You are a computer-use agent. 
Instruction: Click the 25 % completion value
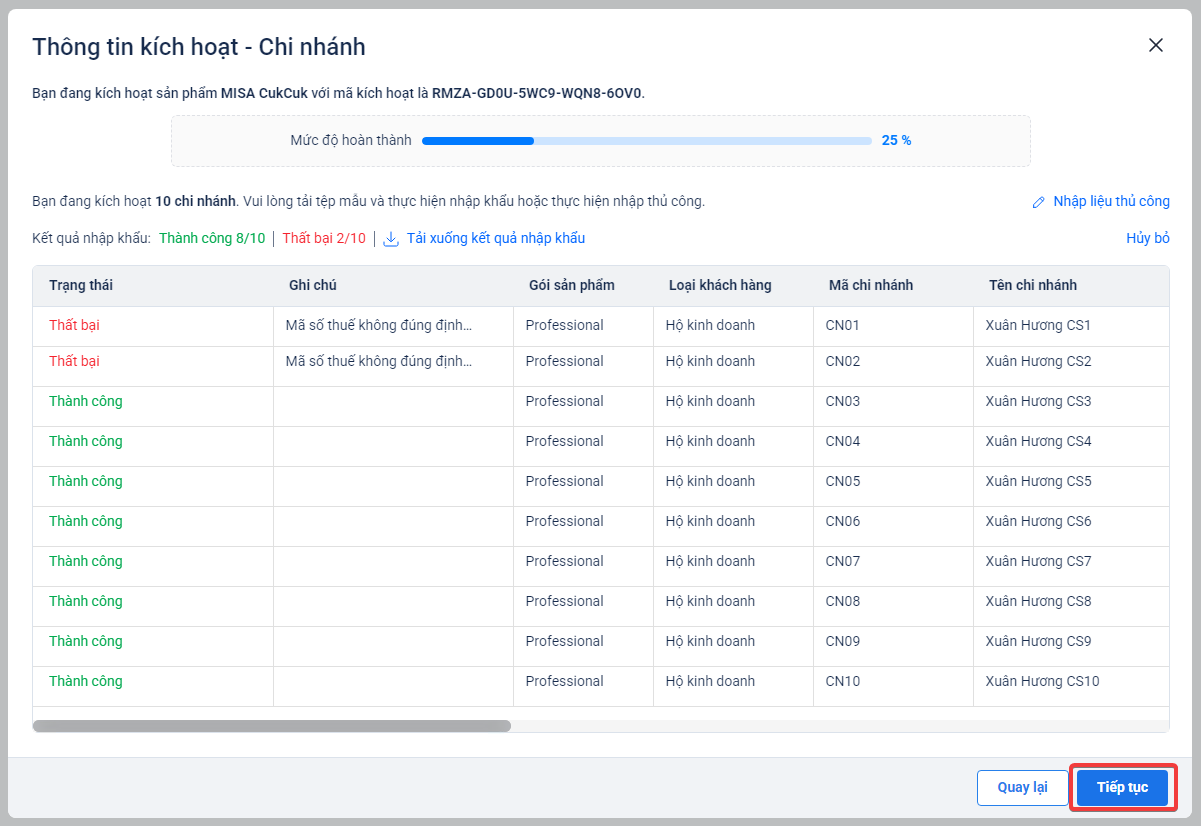[x=896, y=140]
